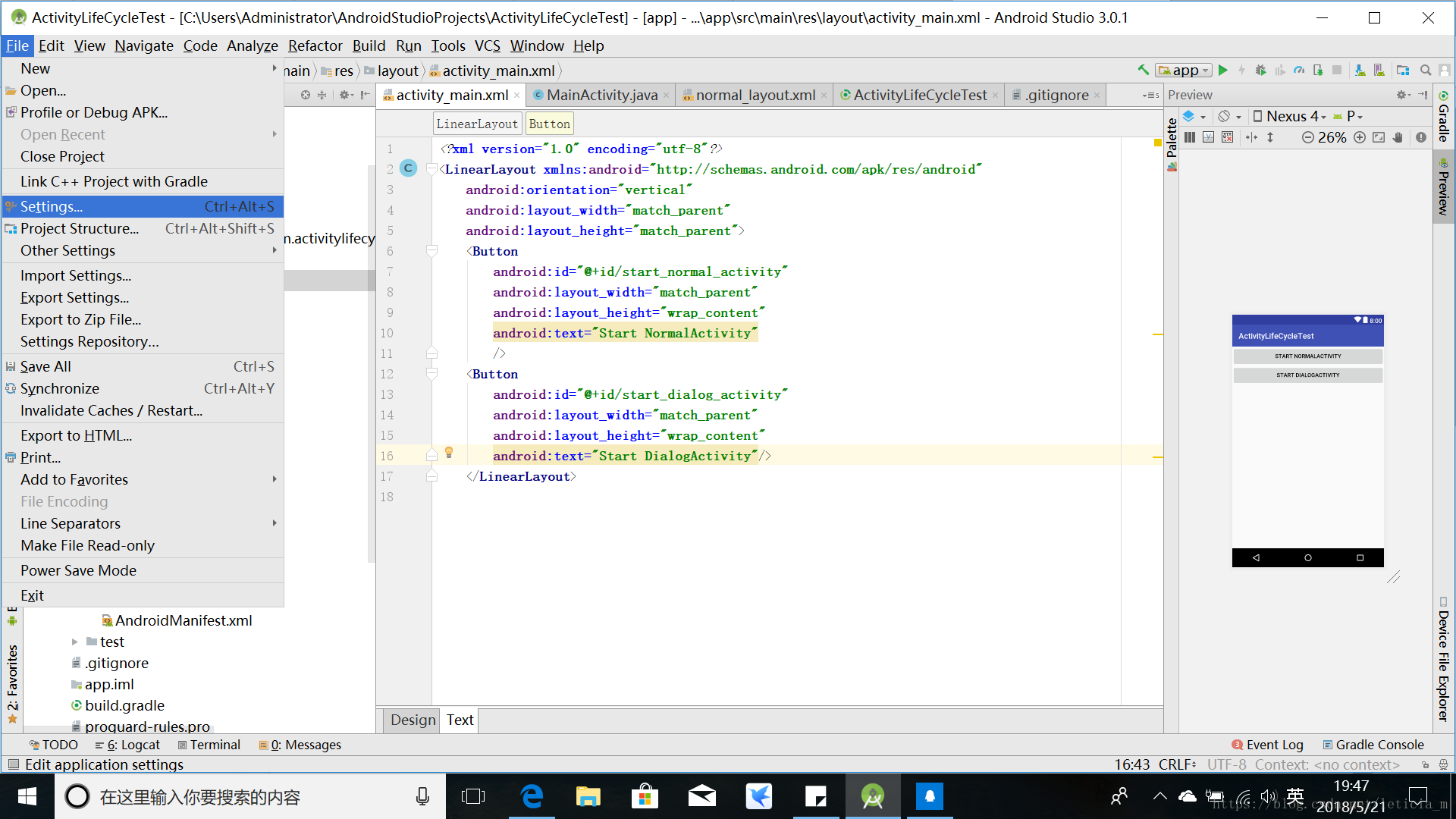
Task: Click the user account avatar icon
Action: pyautogui.click(x=1445, y=70)
